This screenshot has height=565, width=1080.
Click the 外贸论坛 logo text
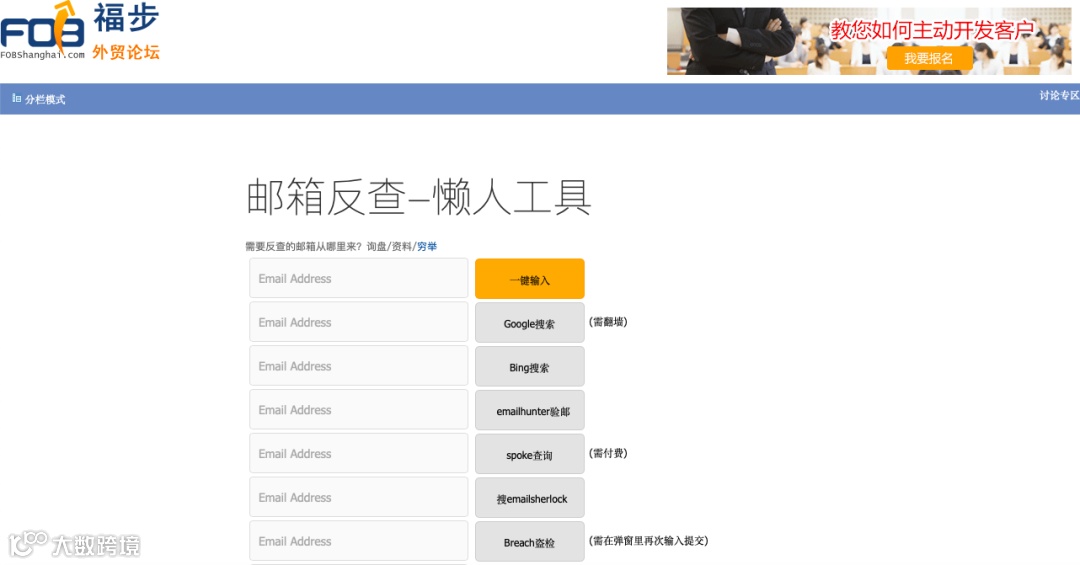(x=126, y=52)
